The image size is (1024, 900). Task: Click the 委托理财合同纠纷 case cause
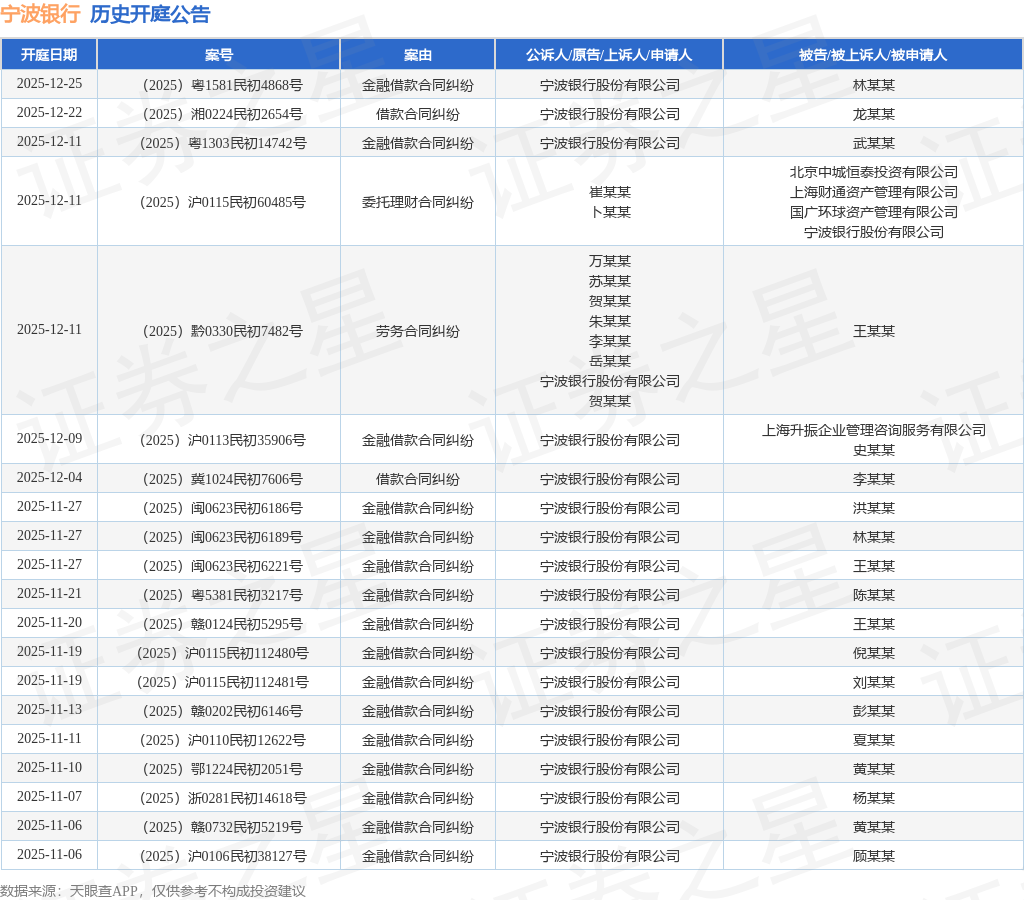[x=418, y=202]
